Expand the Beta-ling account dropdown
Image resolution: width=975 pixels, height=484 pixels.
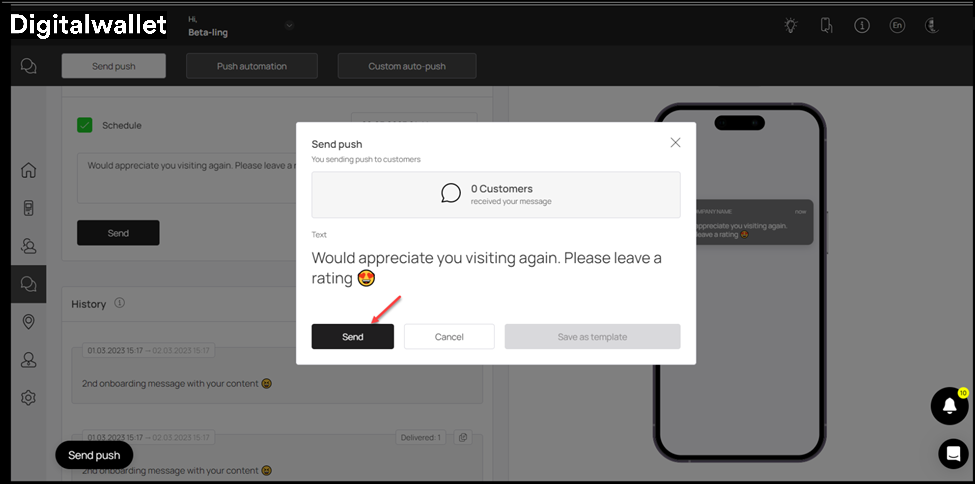click(x=289, y=26)
